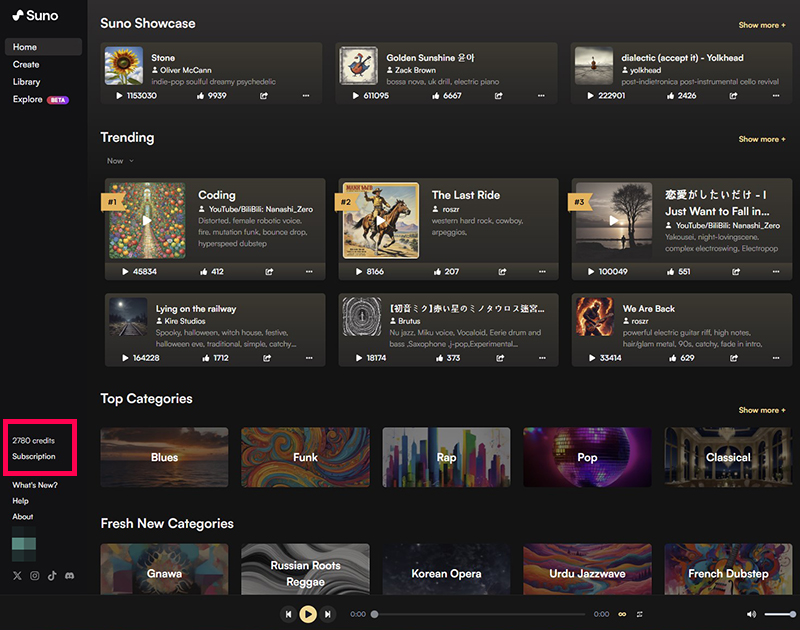Share the Golden Sunshine song
This screenshot has height=630, width=800.
pos(498,95)
